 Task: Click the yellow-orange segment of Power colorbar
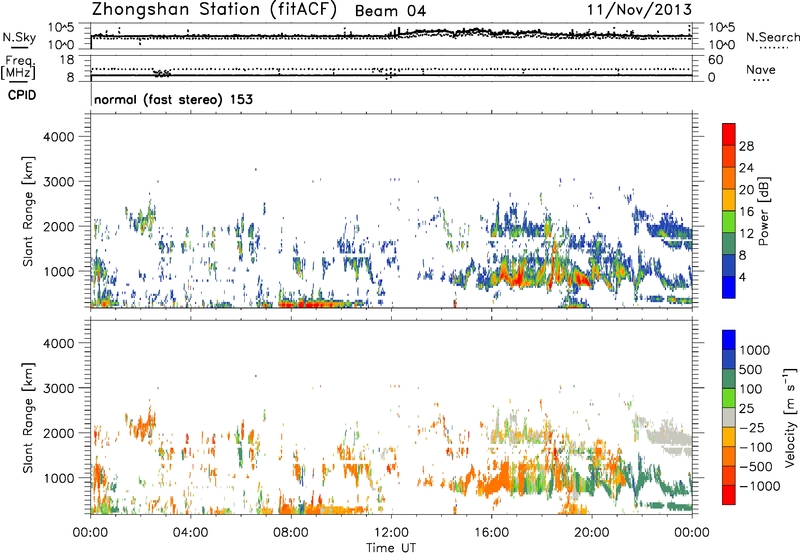point(729,200)
